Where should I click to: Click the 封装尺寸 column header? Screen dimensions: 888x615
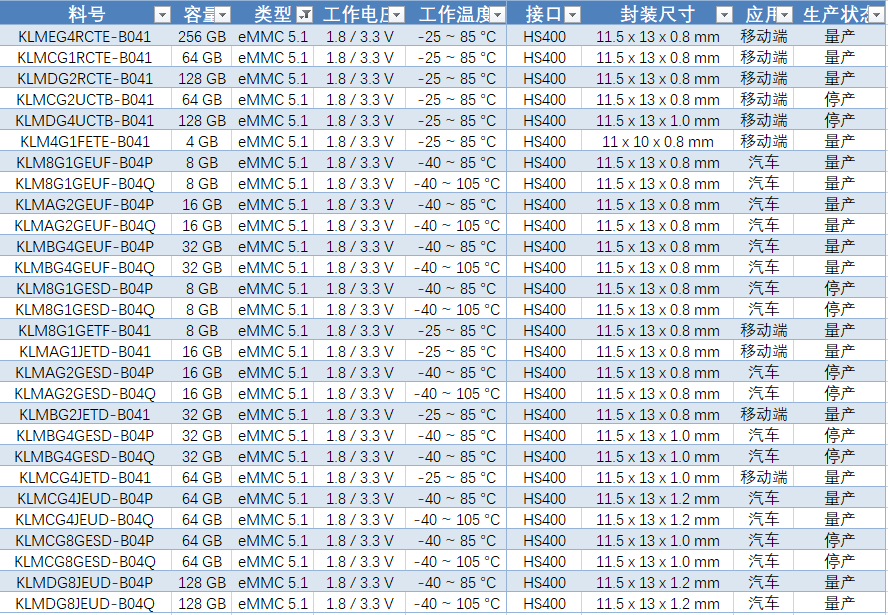[x=658, y=14]
